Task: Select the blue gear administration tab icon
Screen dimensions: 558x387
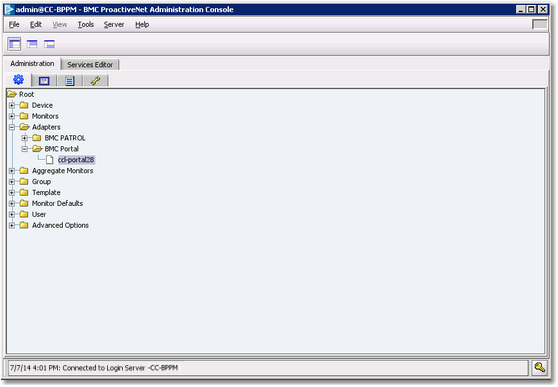Action: point(19,79)
